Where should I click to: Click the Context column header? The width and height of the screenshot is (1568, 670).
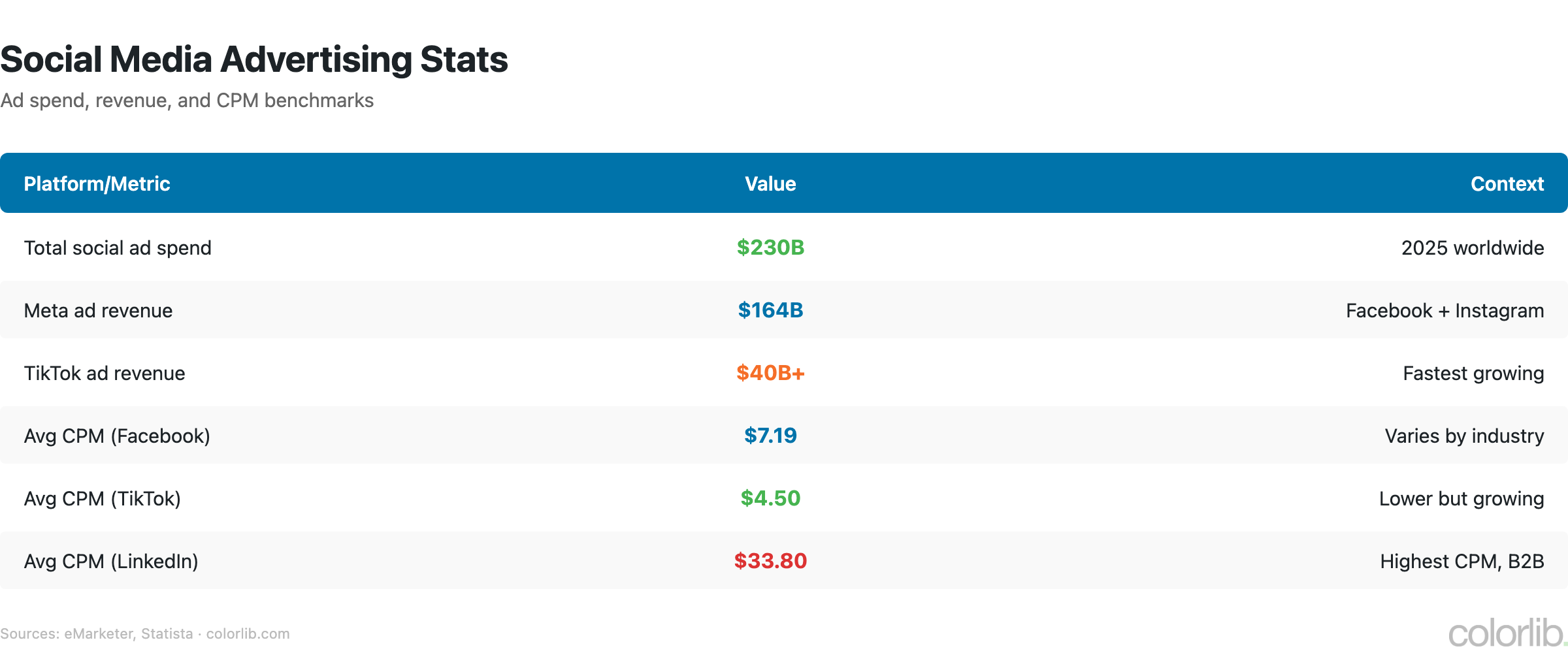tap(1507, 184)
